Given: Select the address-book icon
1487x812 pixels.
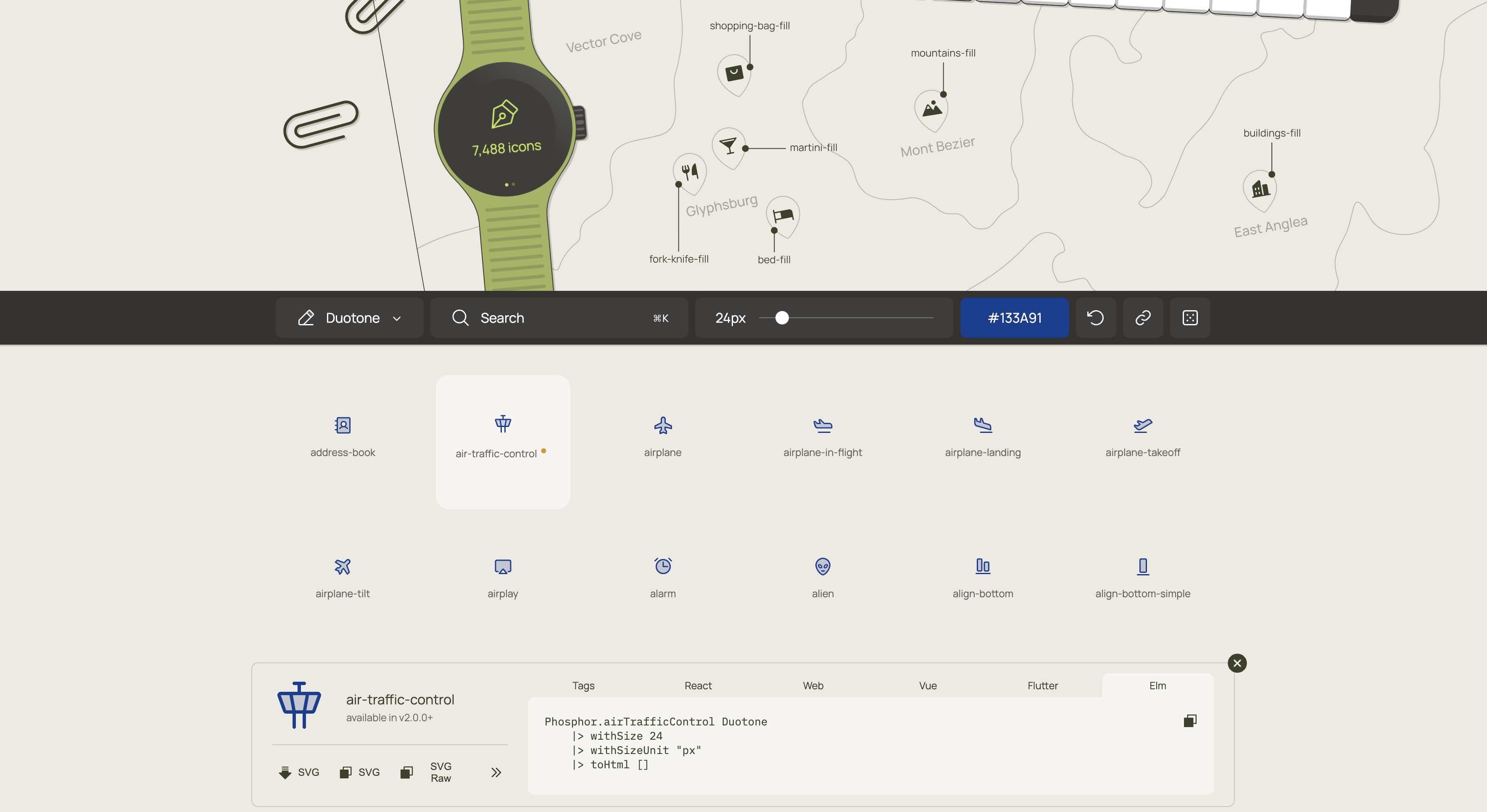Looking at the screenshot, I should click(x=343, y=425).
